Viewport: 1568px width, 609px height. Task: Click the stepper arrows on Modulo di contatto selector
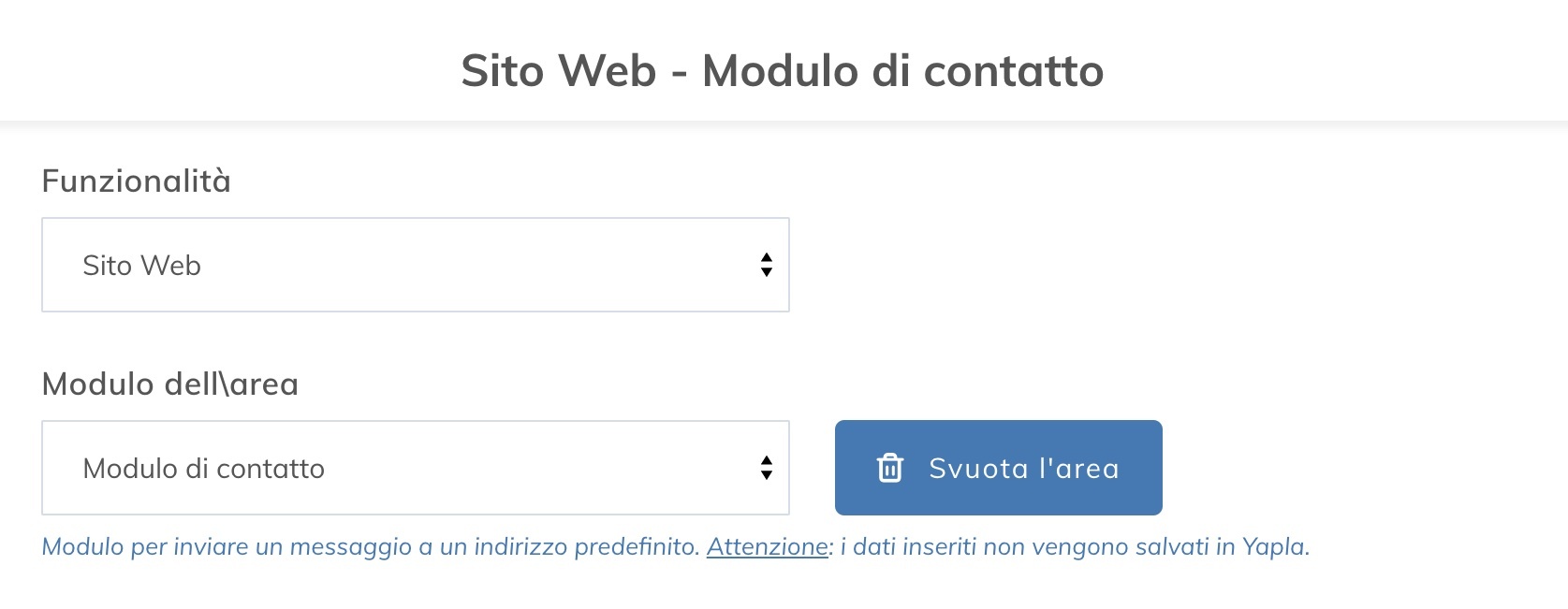coord(766,468)
